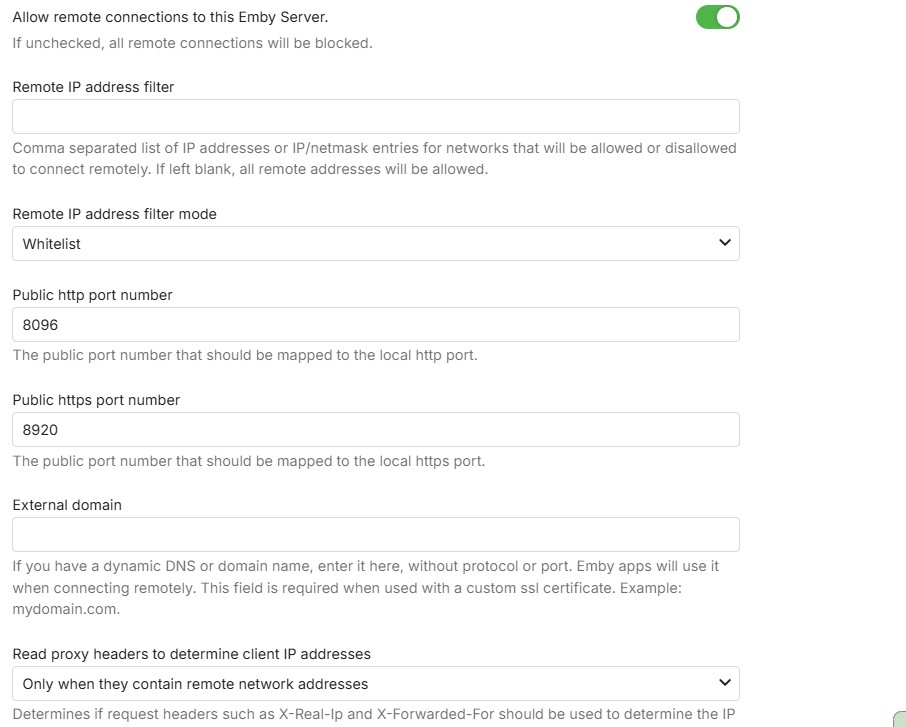Click the 'Remote IP address filter mode' label
The width and height of the screenshot is (906, 727).
tap(114, 213)
